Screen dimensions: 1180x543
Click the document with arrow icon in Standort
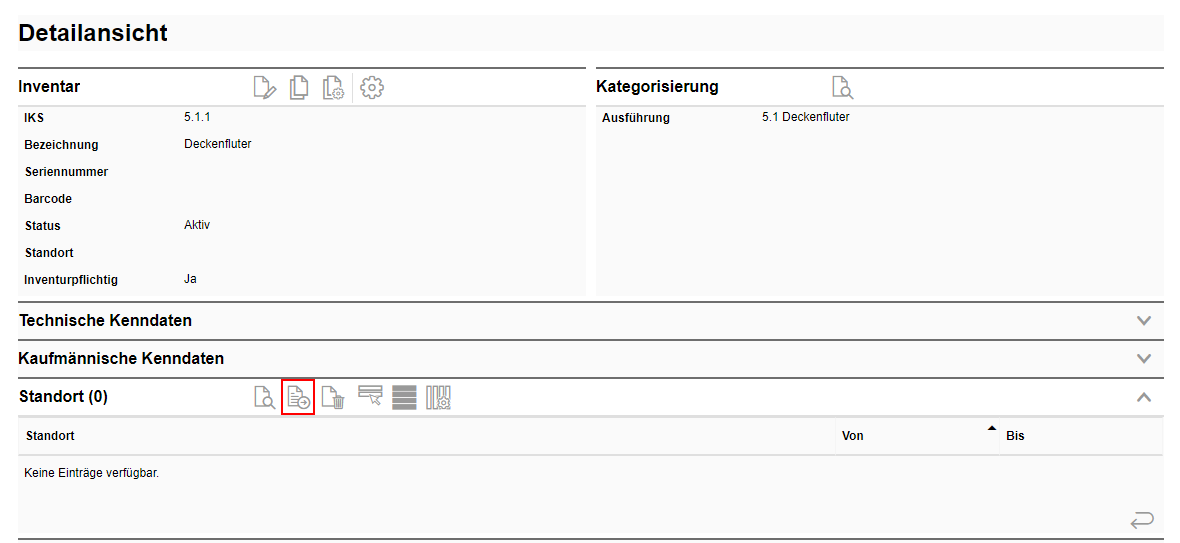point(298,397)
